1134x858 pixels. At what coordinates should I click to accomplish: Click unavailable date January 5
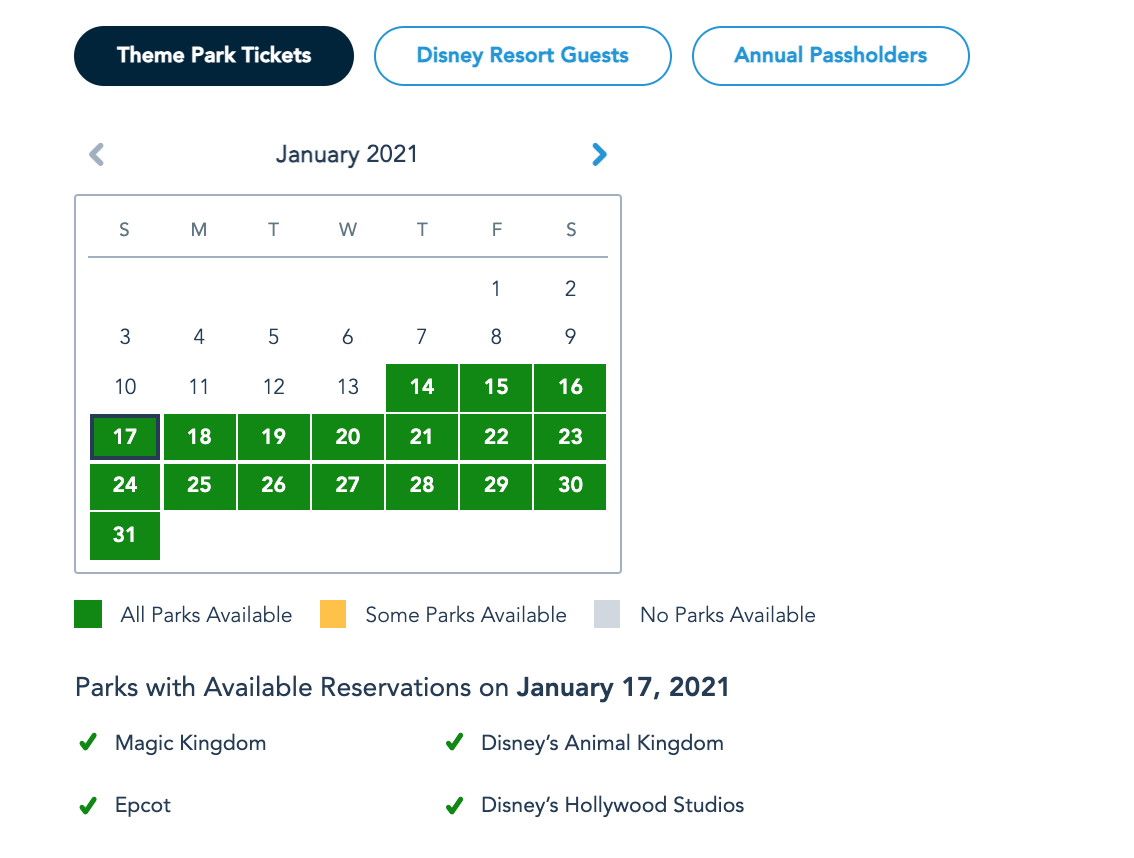(273, 337)
